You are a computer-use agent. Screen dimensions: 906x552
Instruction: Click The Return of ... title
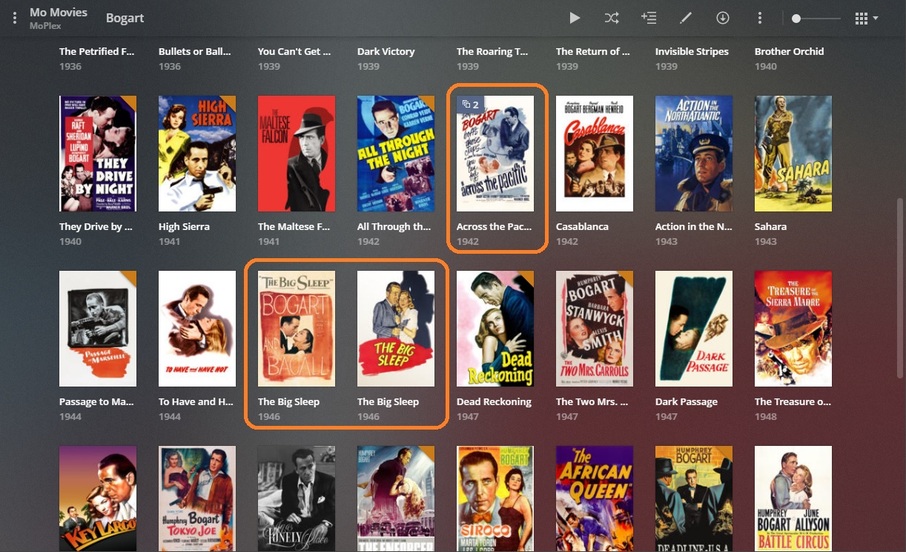point(593,51)
